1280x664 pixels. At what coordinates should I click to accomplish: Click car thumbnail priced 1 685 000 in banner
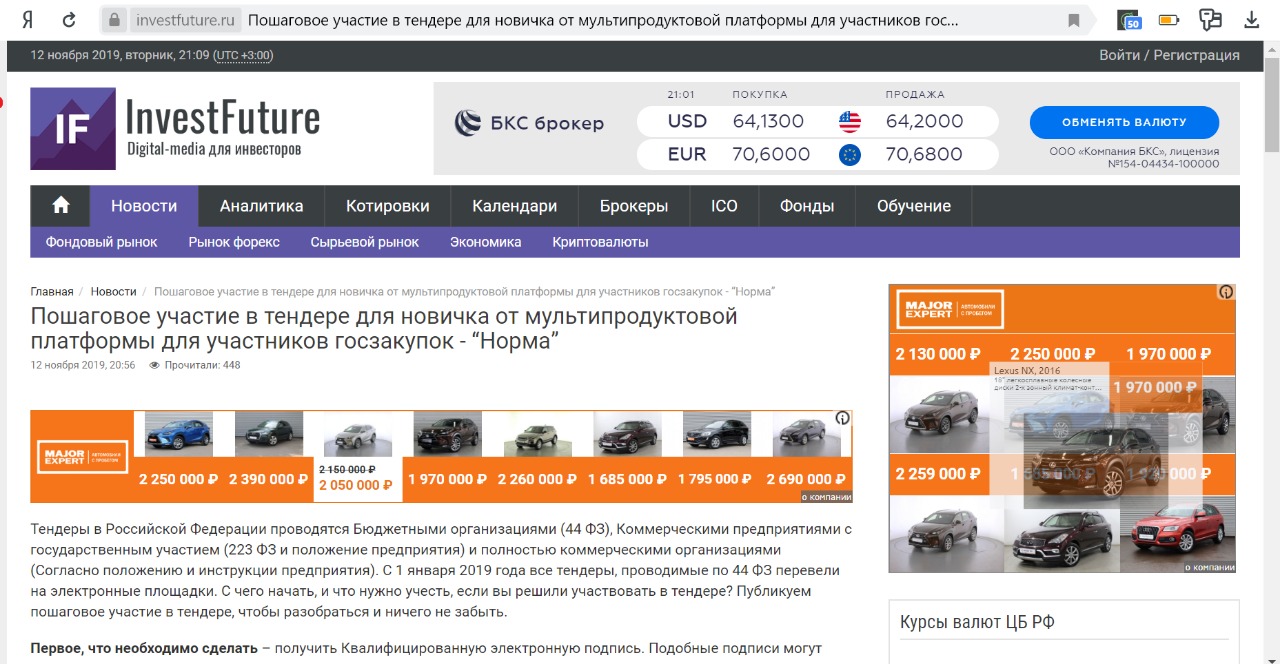point(628,435)
